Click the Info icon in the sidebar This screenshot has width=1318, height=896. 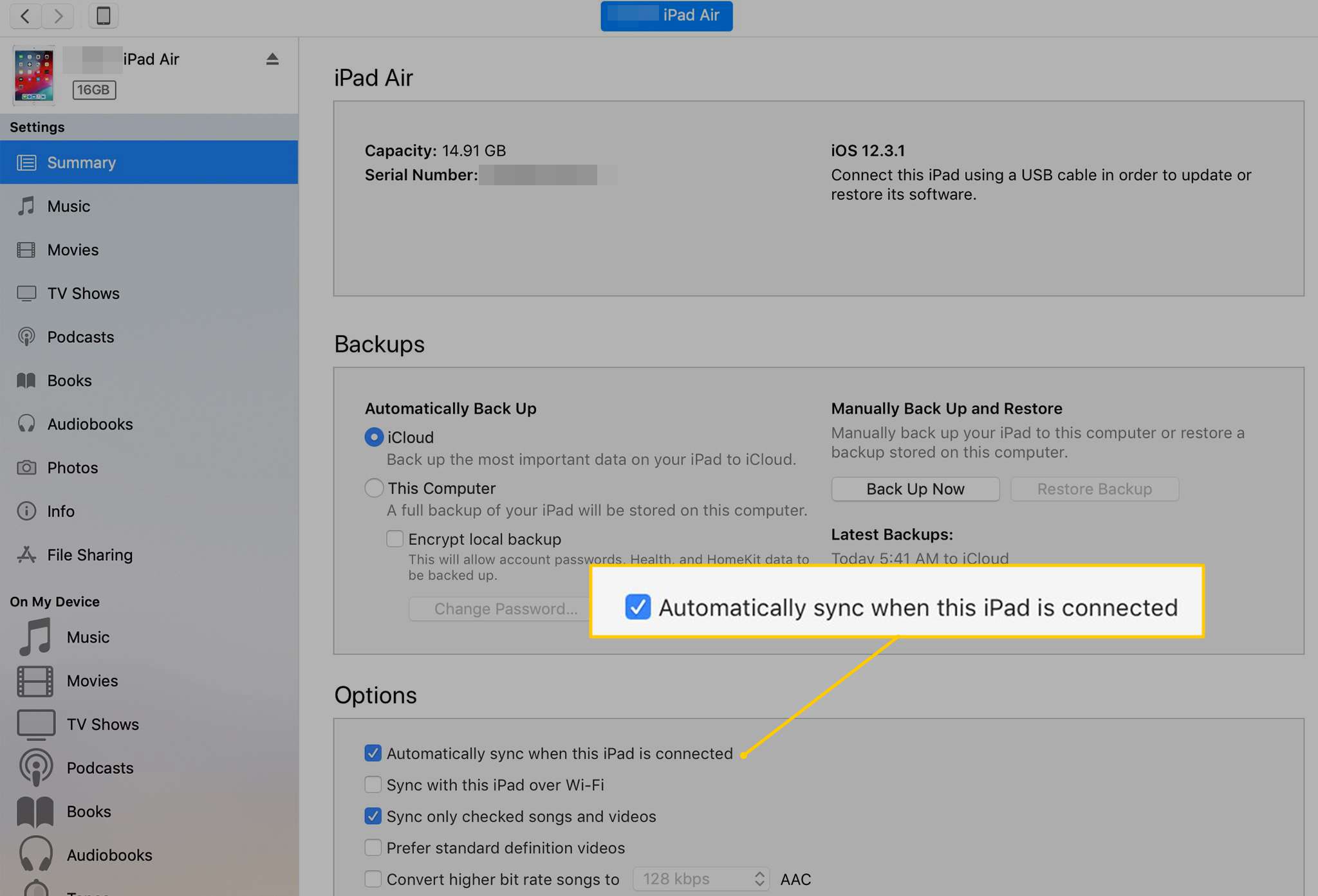(x=26, y=511)
